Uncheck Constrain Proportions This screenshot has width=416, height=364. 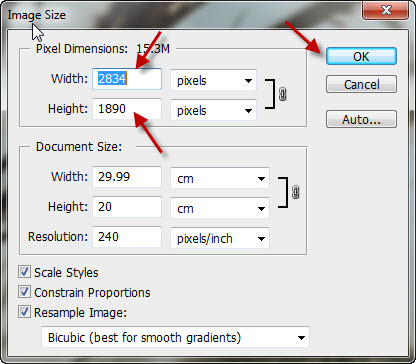24,292
